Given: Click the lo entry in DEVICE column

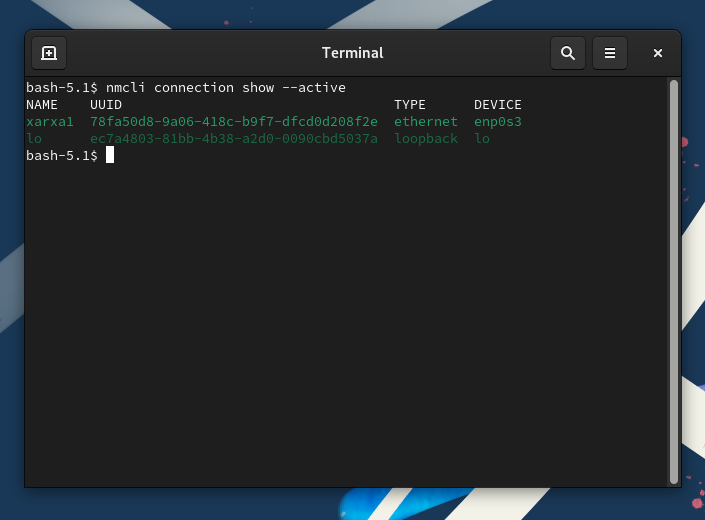Looking at the screenshot, I should [x=482, y=139].
